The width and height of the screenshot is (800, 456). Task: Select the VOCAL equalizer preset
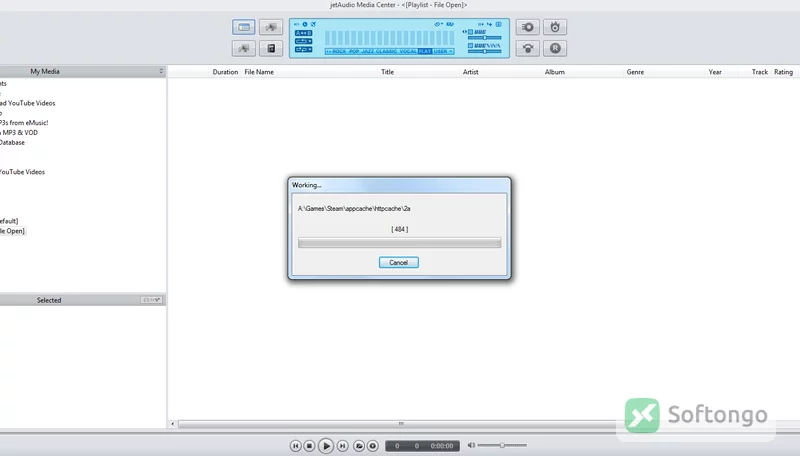(x=408, y=52)
